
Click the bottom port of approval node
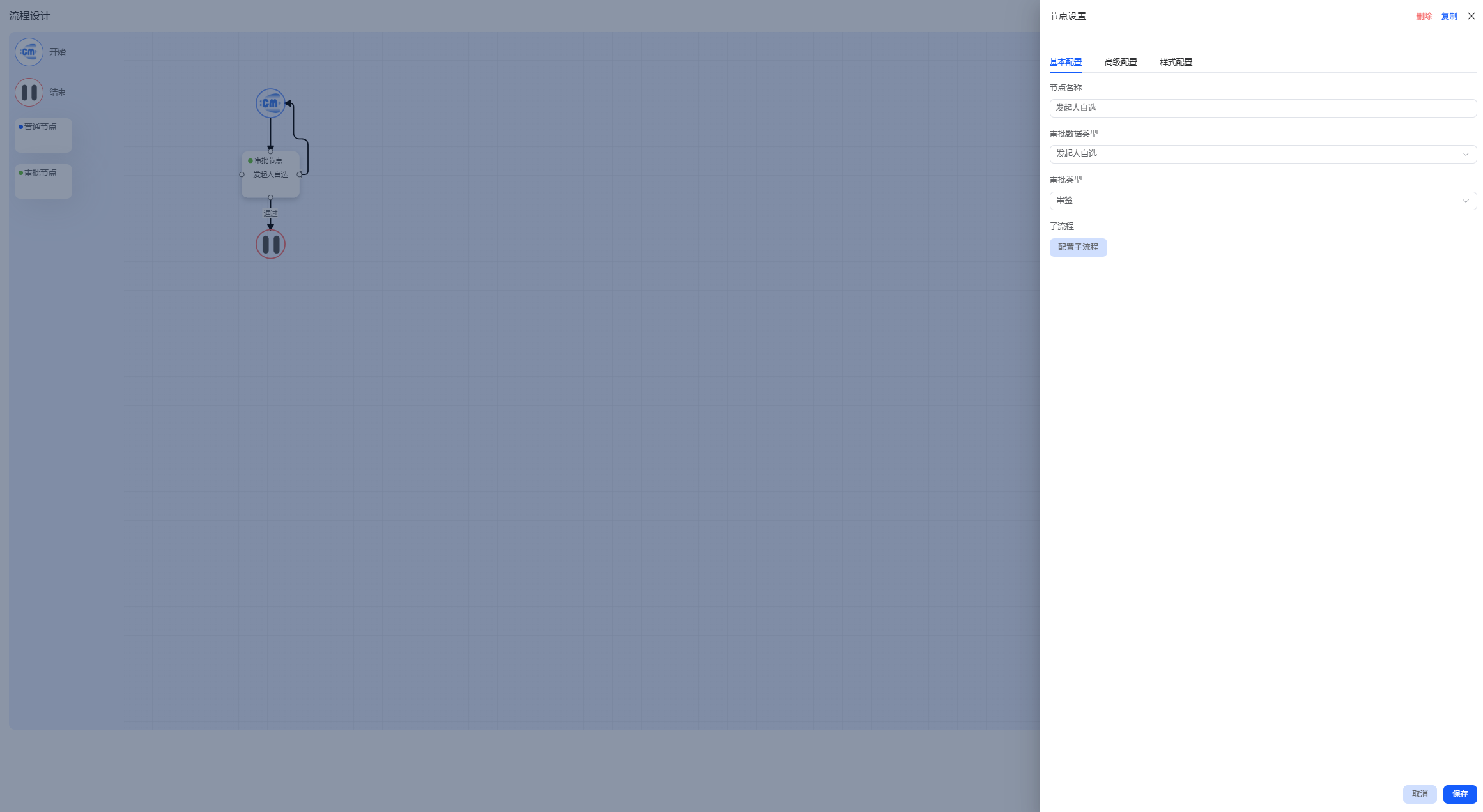270,197
